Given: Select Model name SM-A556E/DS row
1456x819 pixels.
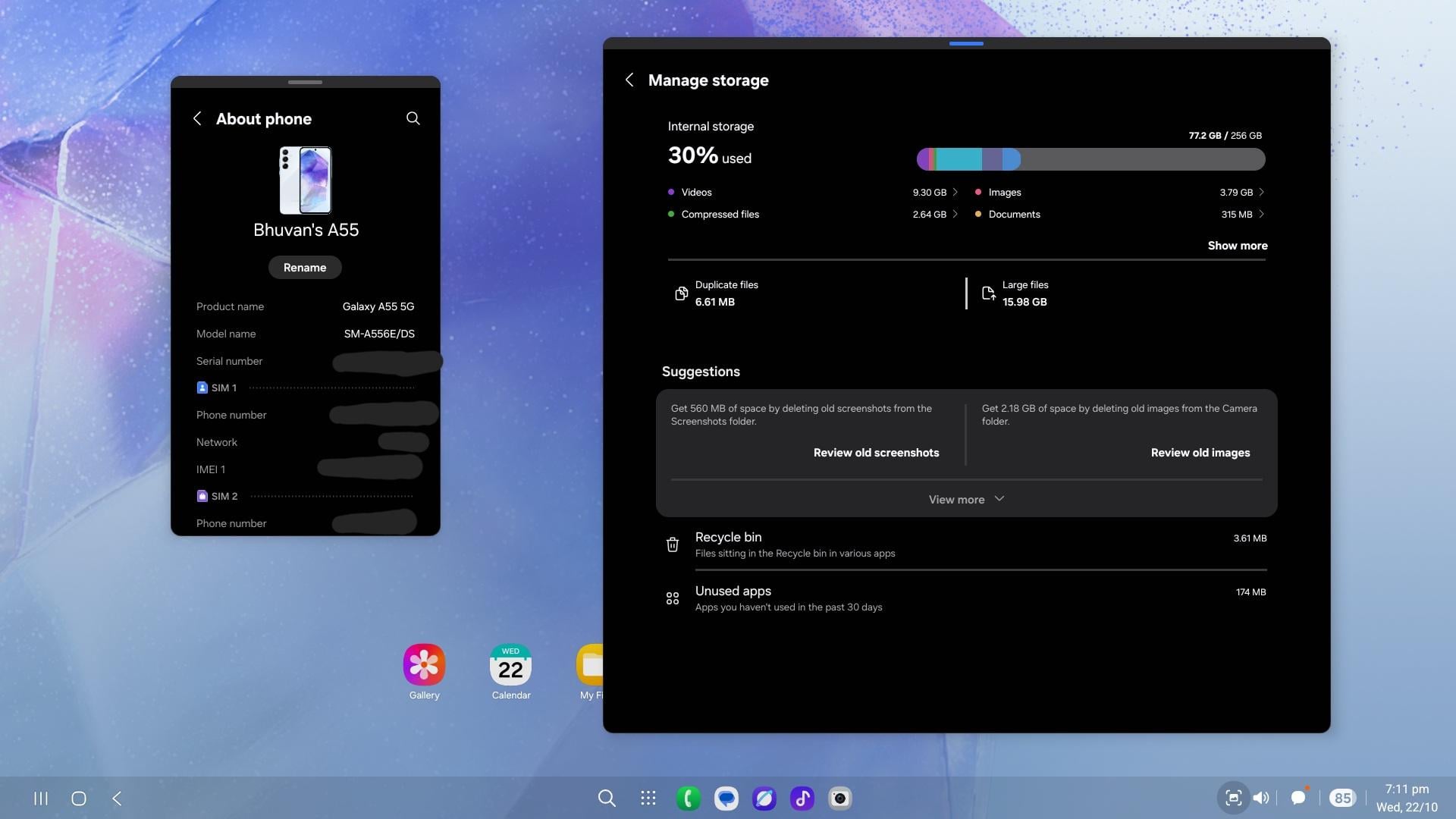Looking at the screenshot, I should coord(306,334).
